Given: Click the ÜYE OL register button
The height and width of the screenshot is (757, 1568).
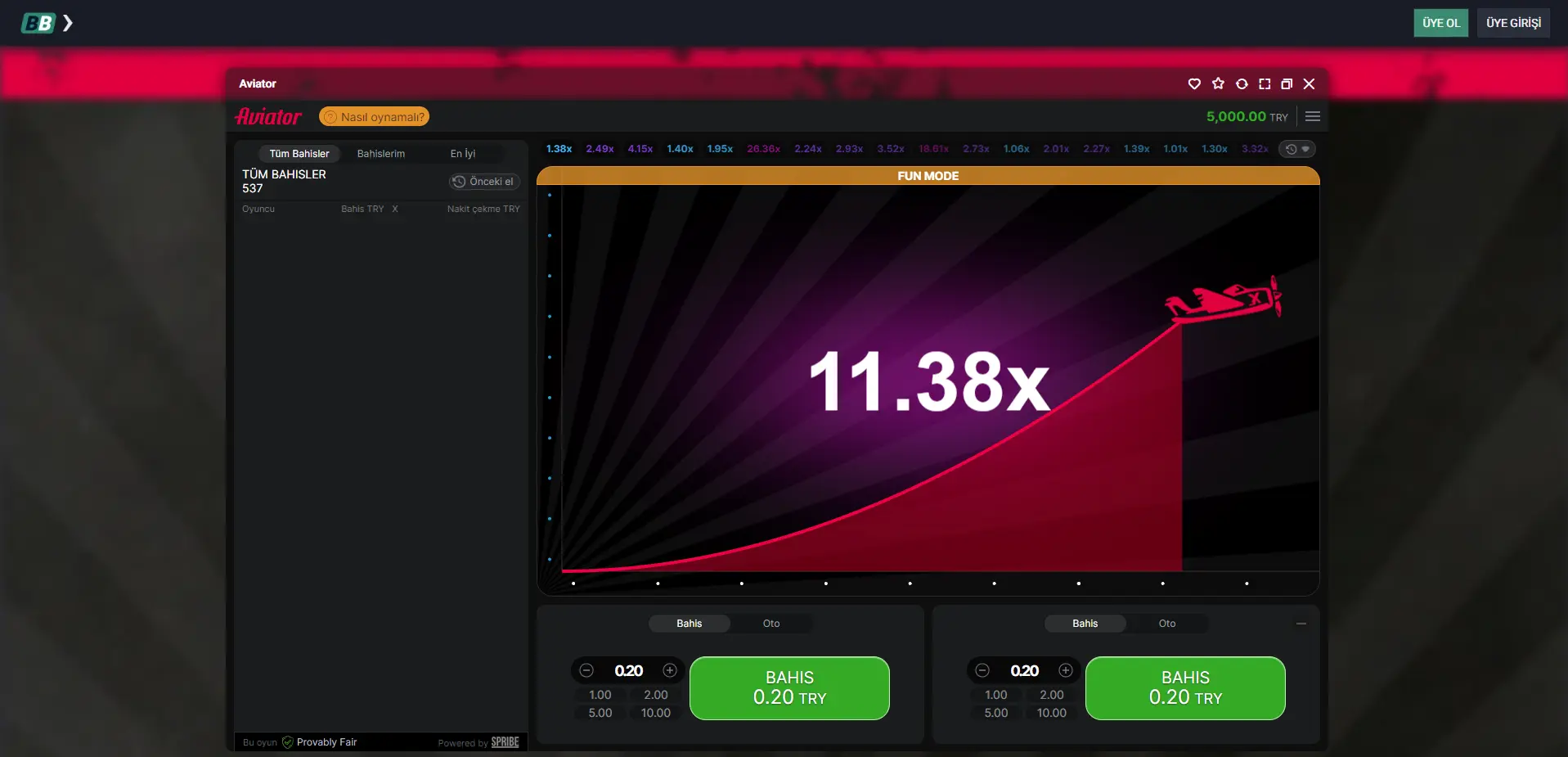Looking at the screenshot, I should 1440,23.
